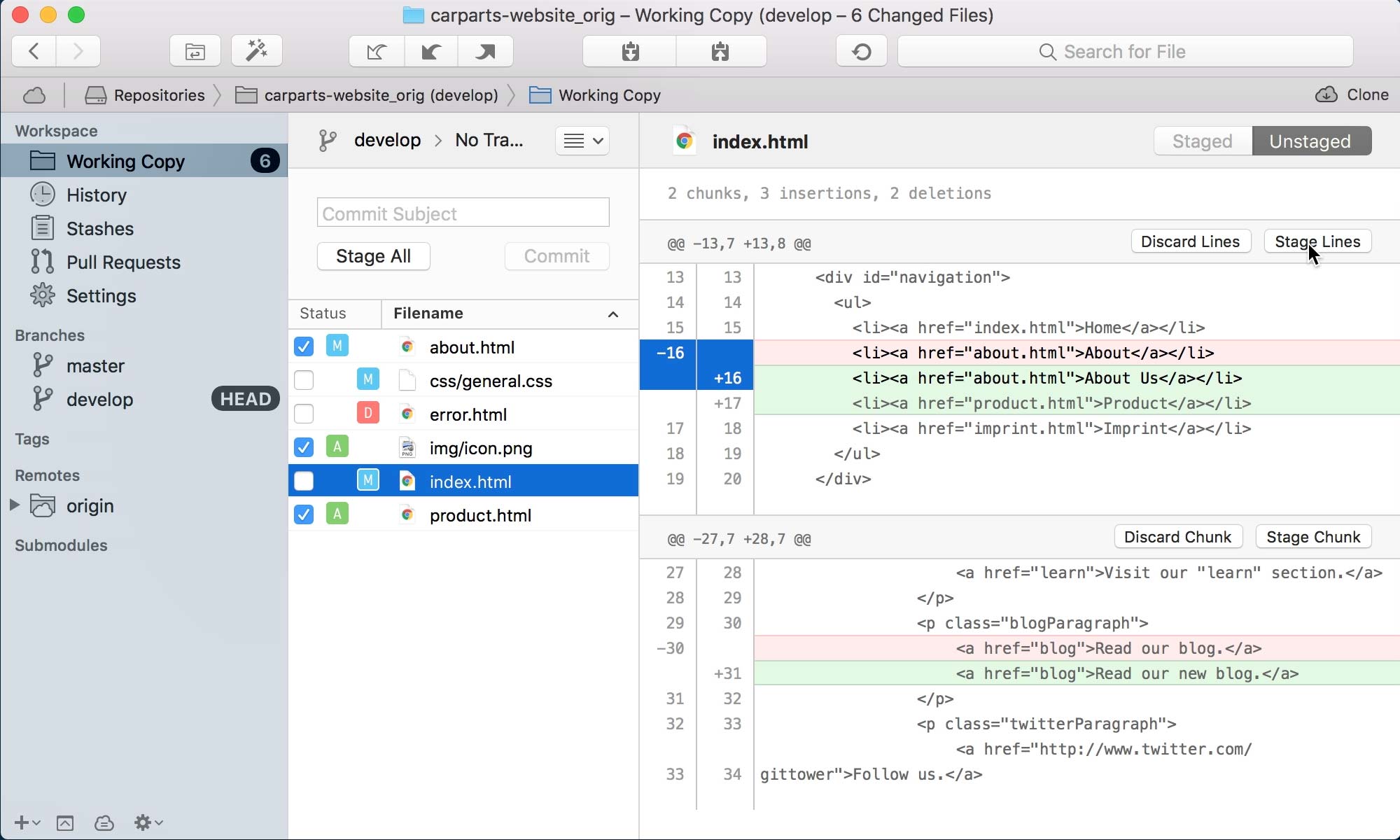Screen dimensions: 1400x840
Task: Click the cloud account icon at bottom
Action: click(x=104, y=822)
